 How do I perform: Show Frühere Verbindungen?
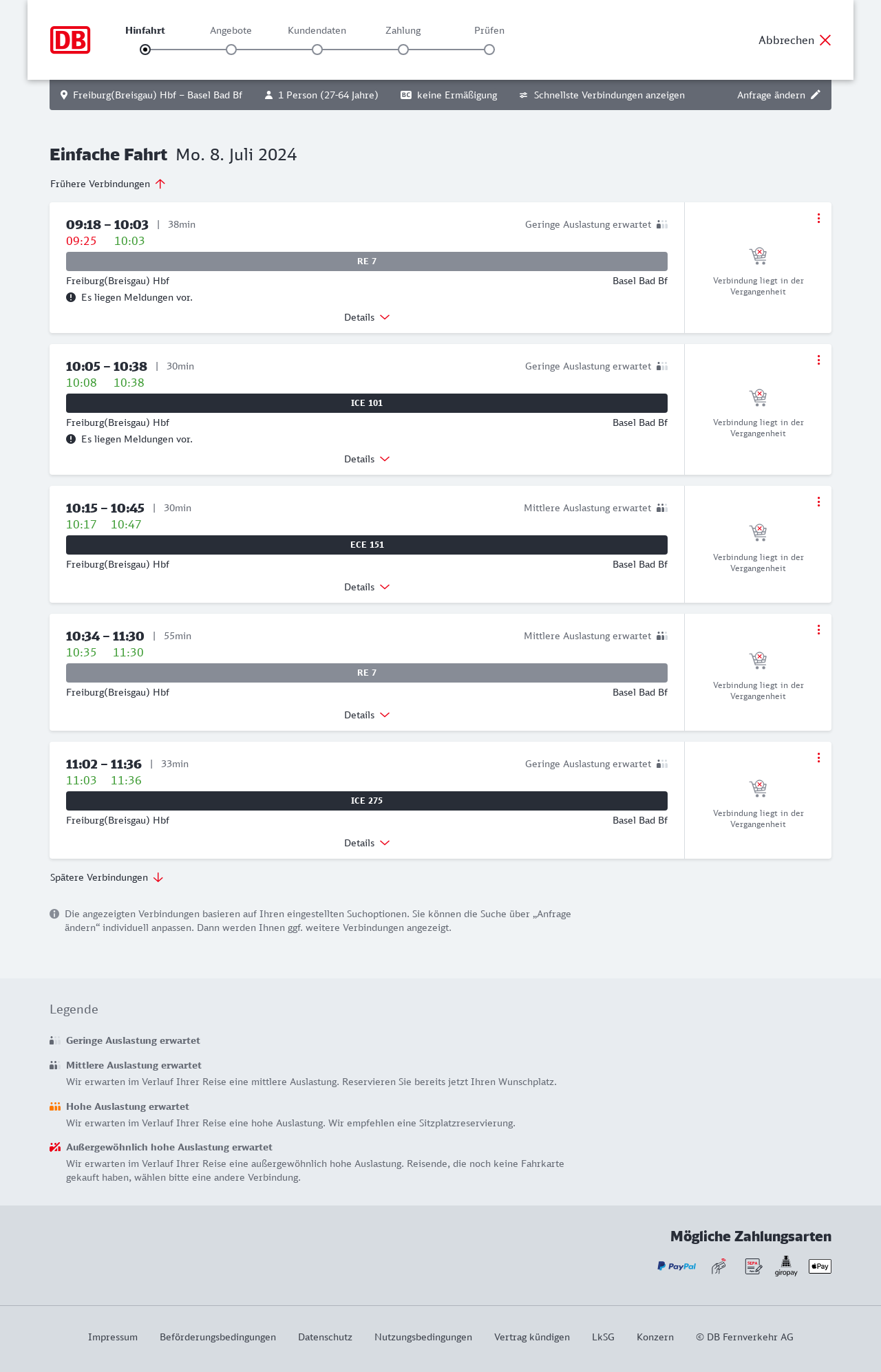point(107,184)
